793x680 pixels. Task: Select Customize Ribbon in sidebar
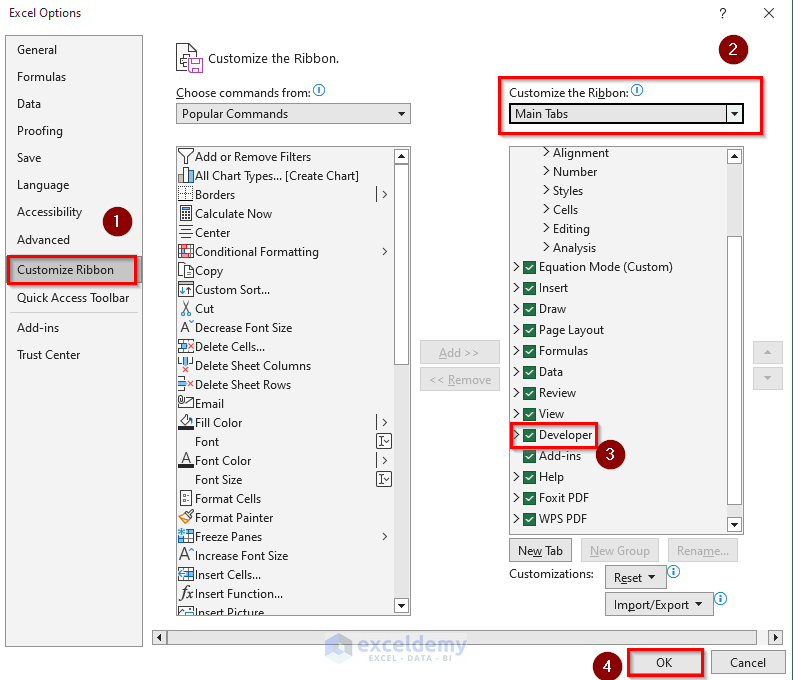[x=72, y=269]
